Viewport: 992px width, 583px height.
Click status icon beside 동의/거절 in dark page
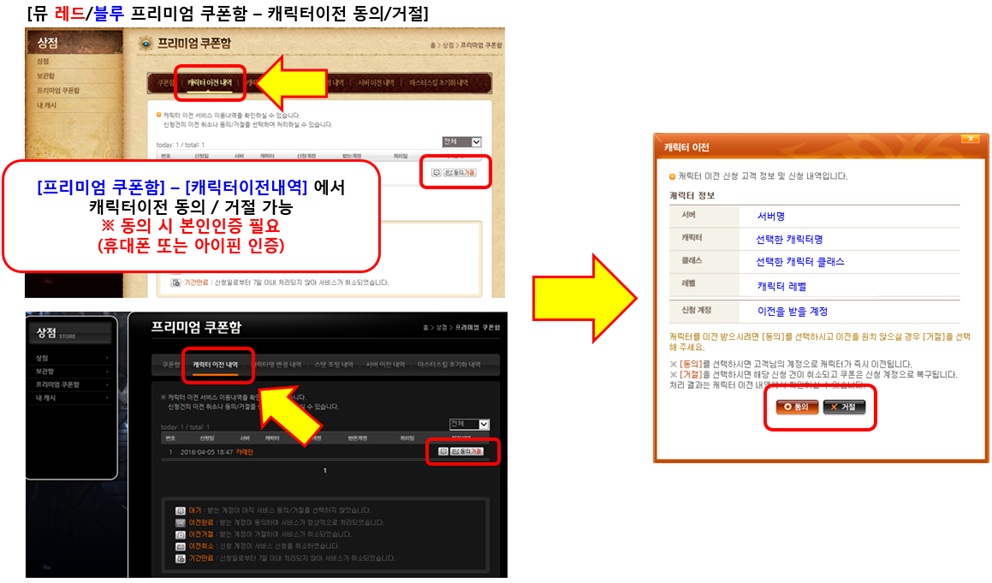[443, 451]
